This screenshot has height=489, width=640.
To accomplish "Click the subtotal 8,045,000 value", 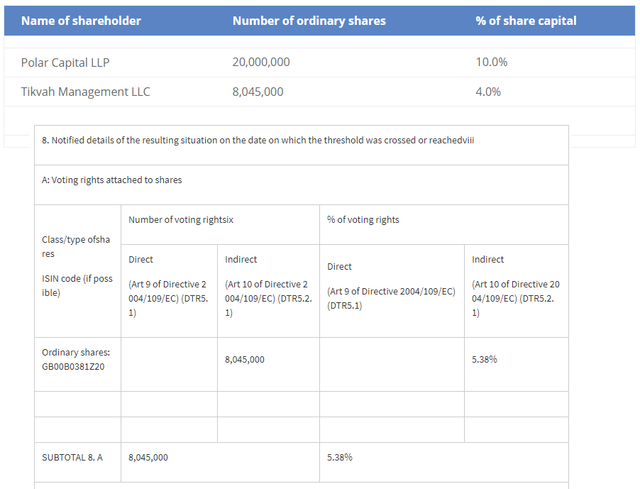I will [x=148, y=458].
